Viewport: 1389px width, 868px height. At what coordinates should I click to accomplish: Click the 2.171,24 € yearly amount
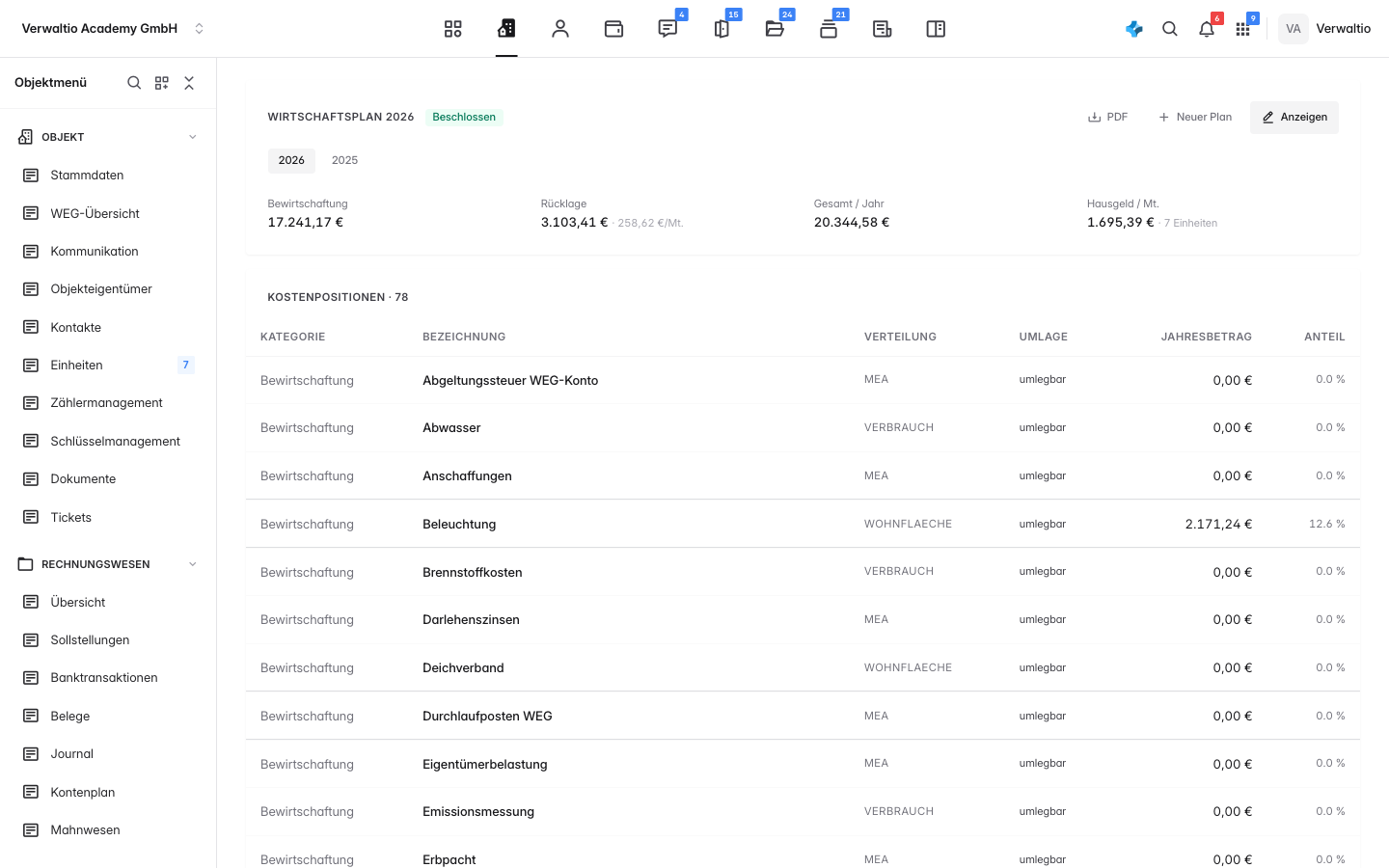point(1218,525)
